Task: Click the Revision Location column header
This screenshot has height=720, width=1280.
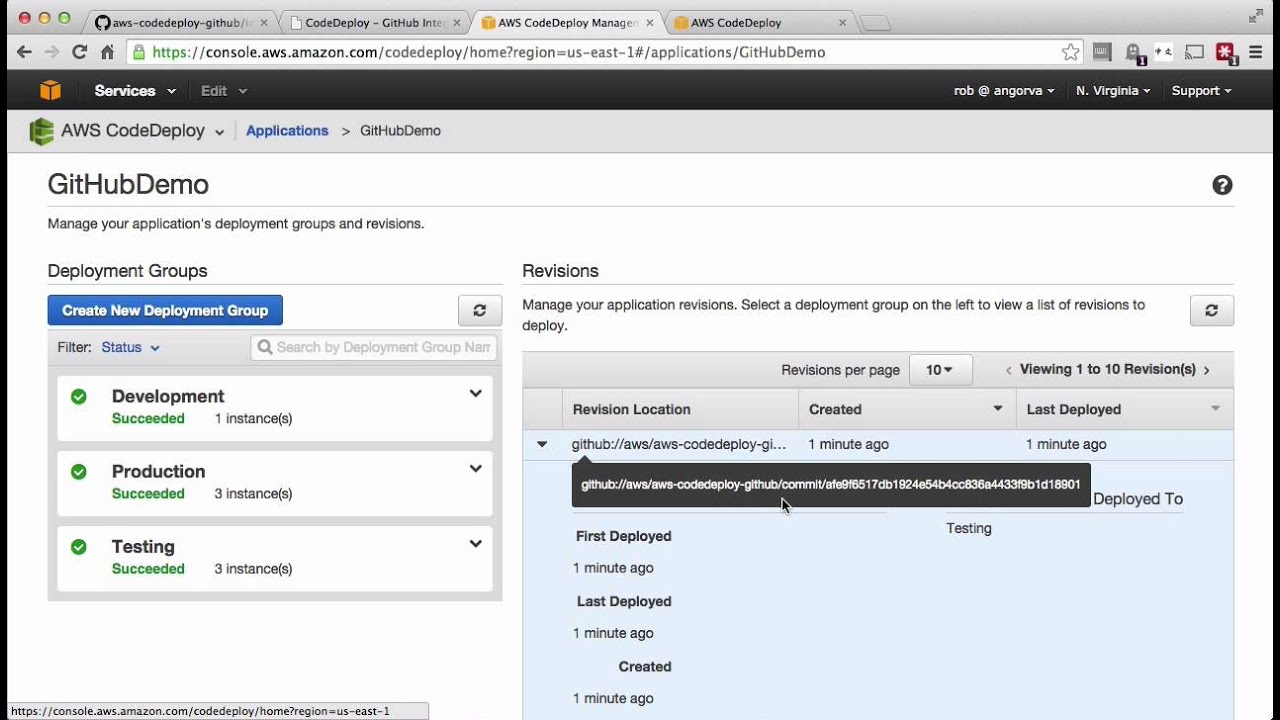Action: [x=632, y=409]
